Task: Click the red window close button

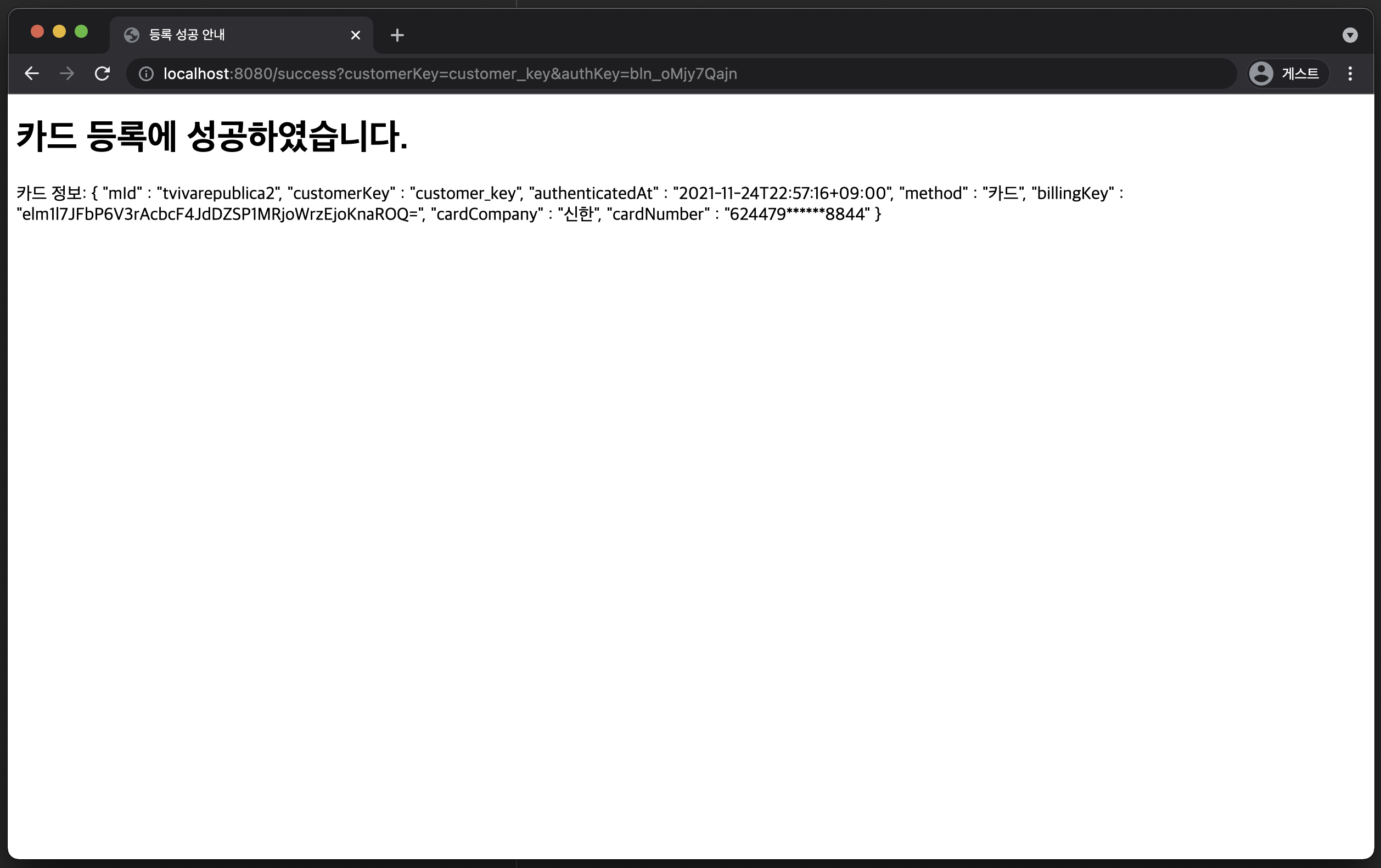Action: pos(37,31)
